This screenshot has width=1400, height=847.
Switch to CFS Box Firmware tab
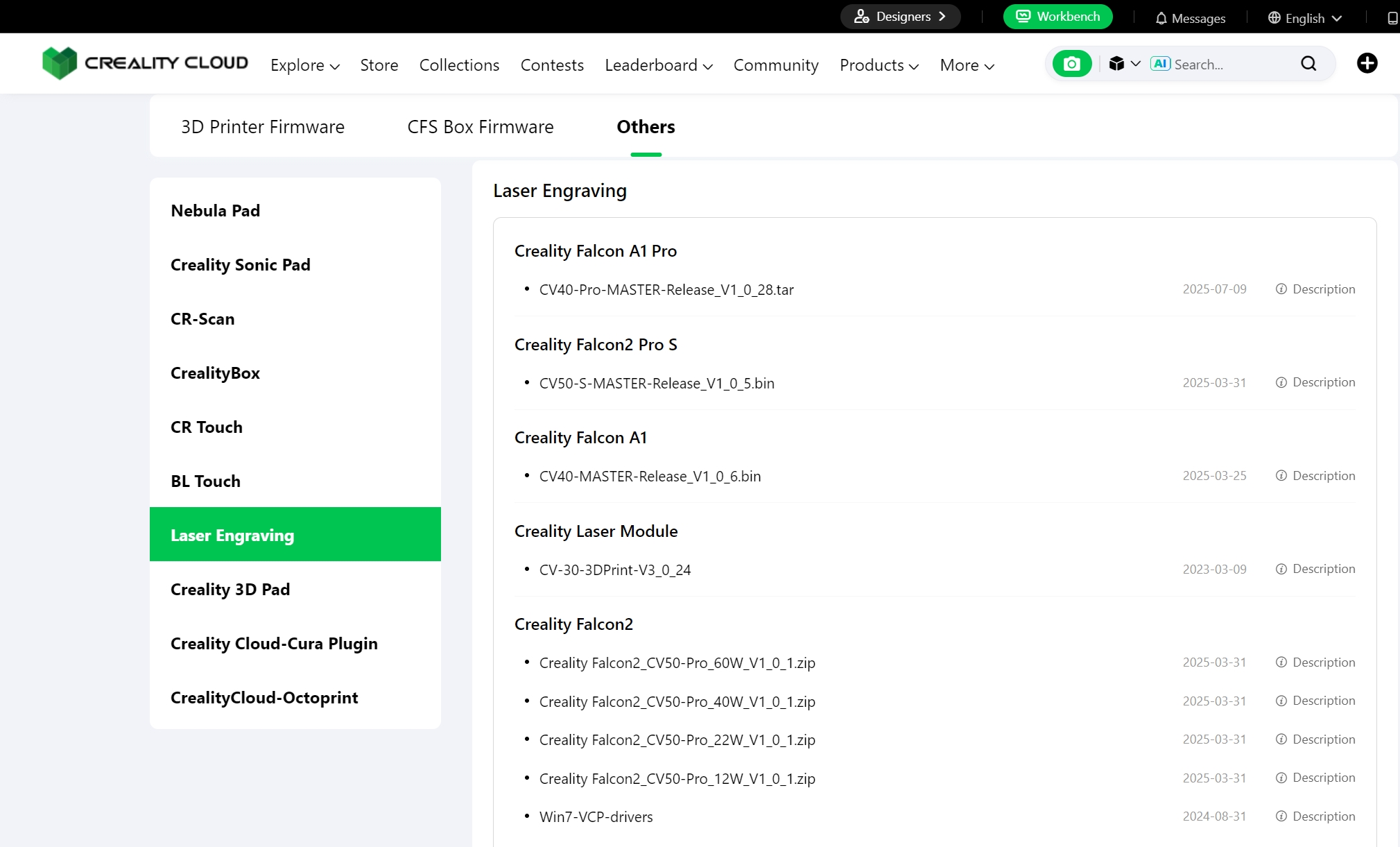click(480, 127)
